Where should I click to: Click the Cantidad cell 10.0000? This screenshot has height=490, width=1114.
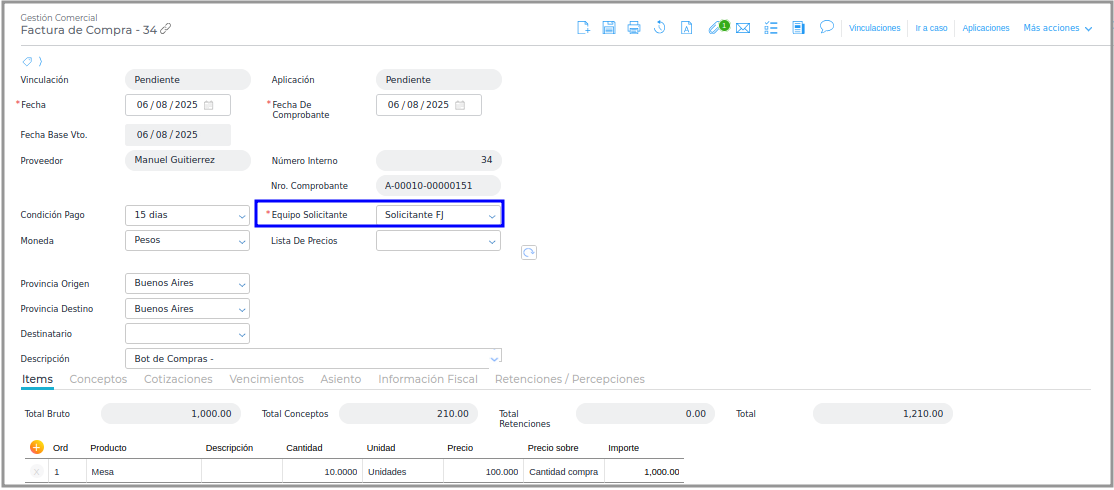click(323, 472)
